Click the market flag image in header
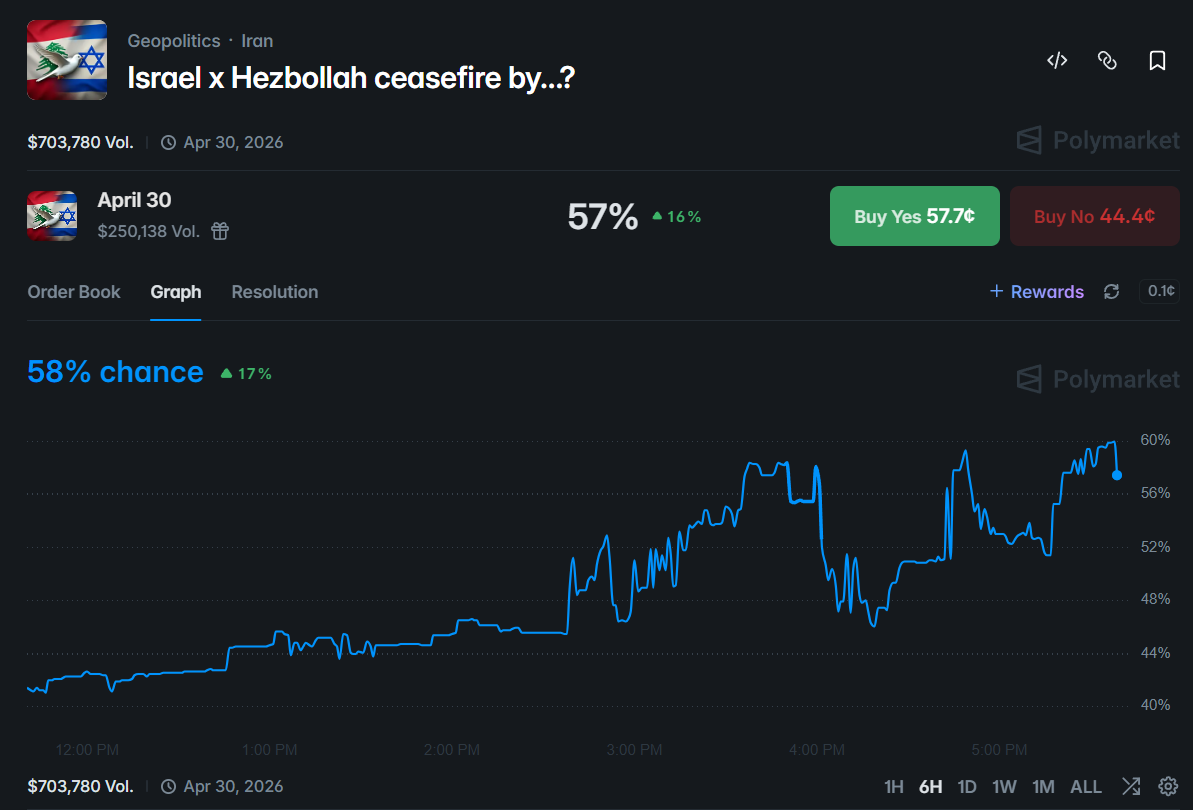Screen dimensions: 1193x810 pos(67,59)
